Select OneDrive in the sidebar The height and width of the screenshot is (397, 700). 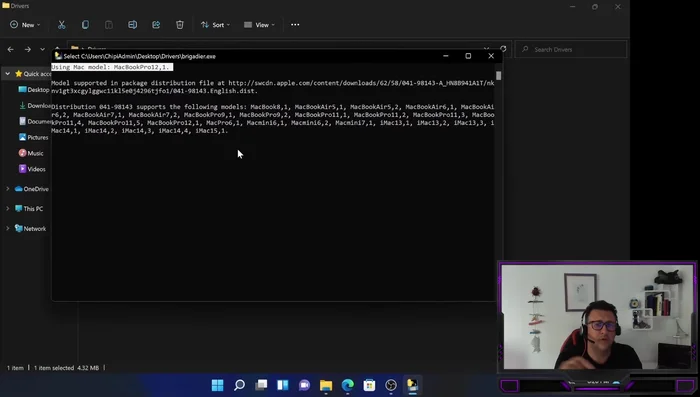coord(32,189)
